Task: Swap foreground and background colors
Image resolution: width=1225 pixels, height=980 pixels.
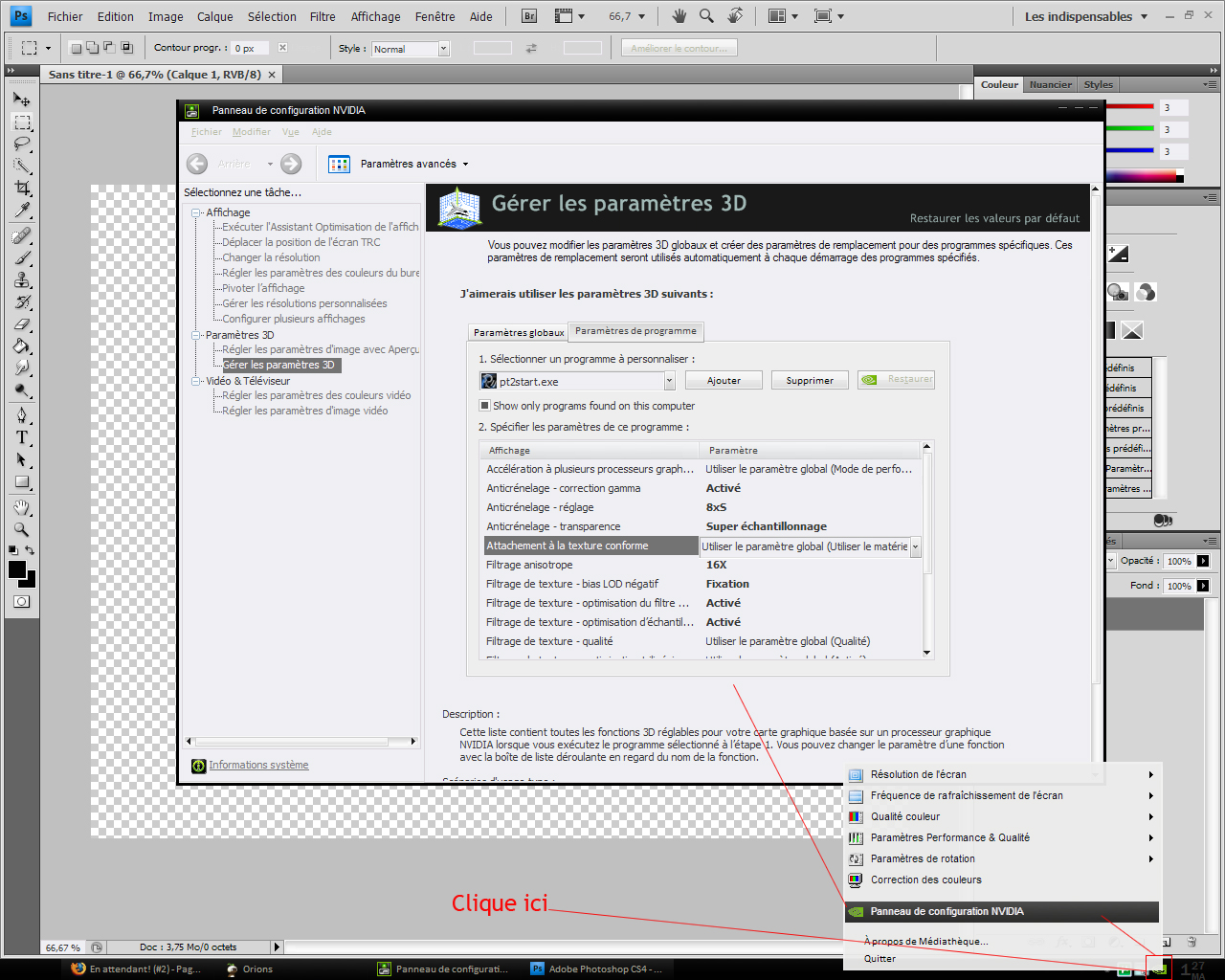Action: point(30,550)
